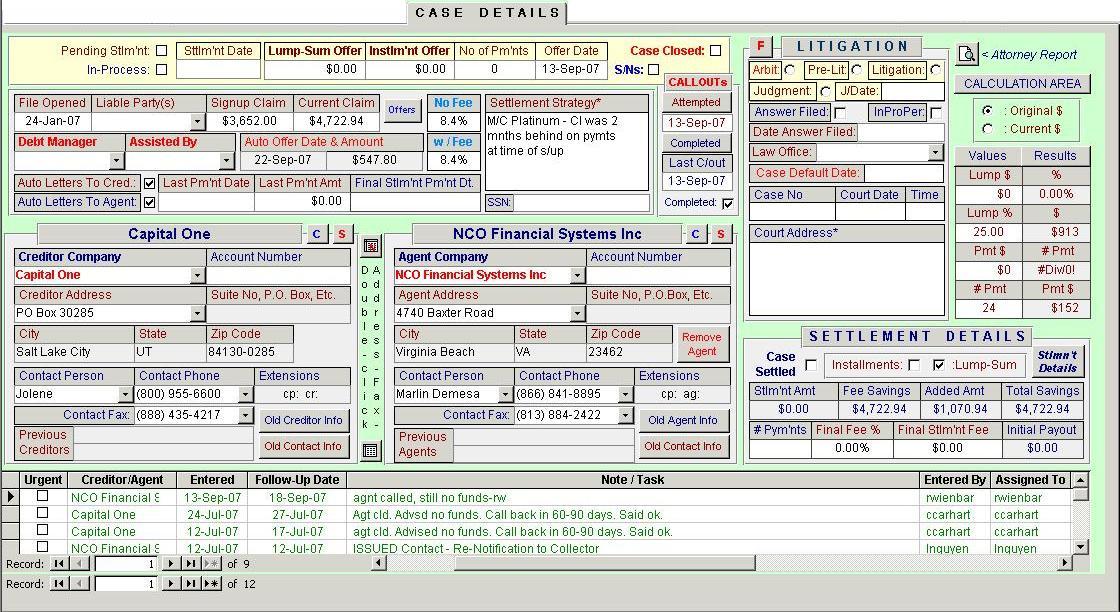Image resolution: width=1120 pixels, height=612 pixels.
Task: Click the Attempted callout button
Action: (696, 102)
